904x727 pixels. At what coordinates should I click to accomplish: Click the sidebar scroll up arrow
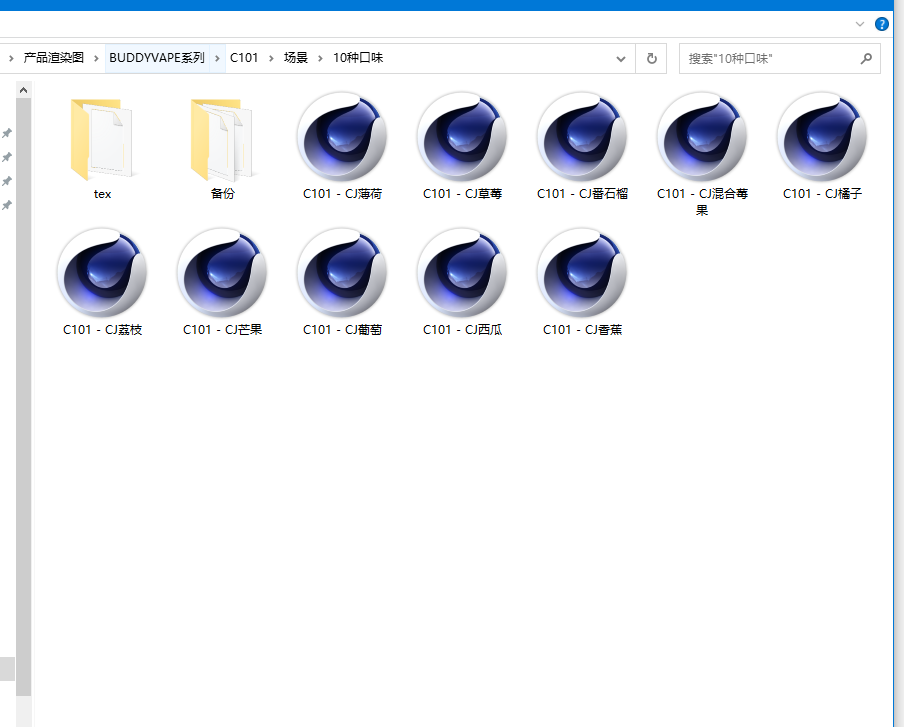(24, 90)
